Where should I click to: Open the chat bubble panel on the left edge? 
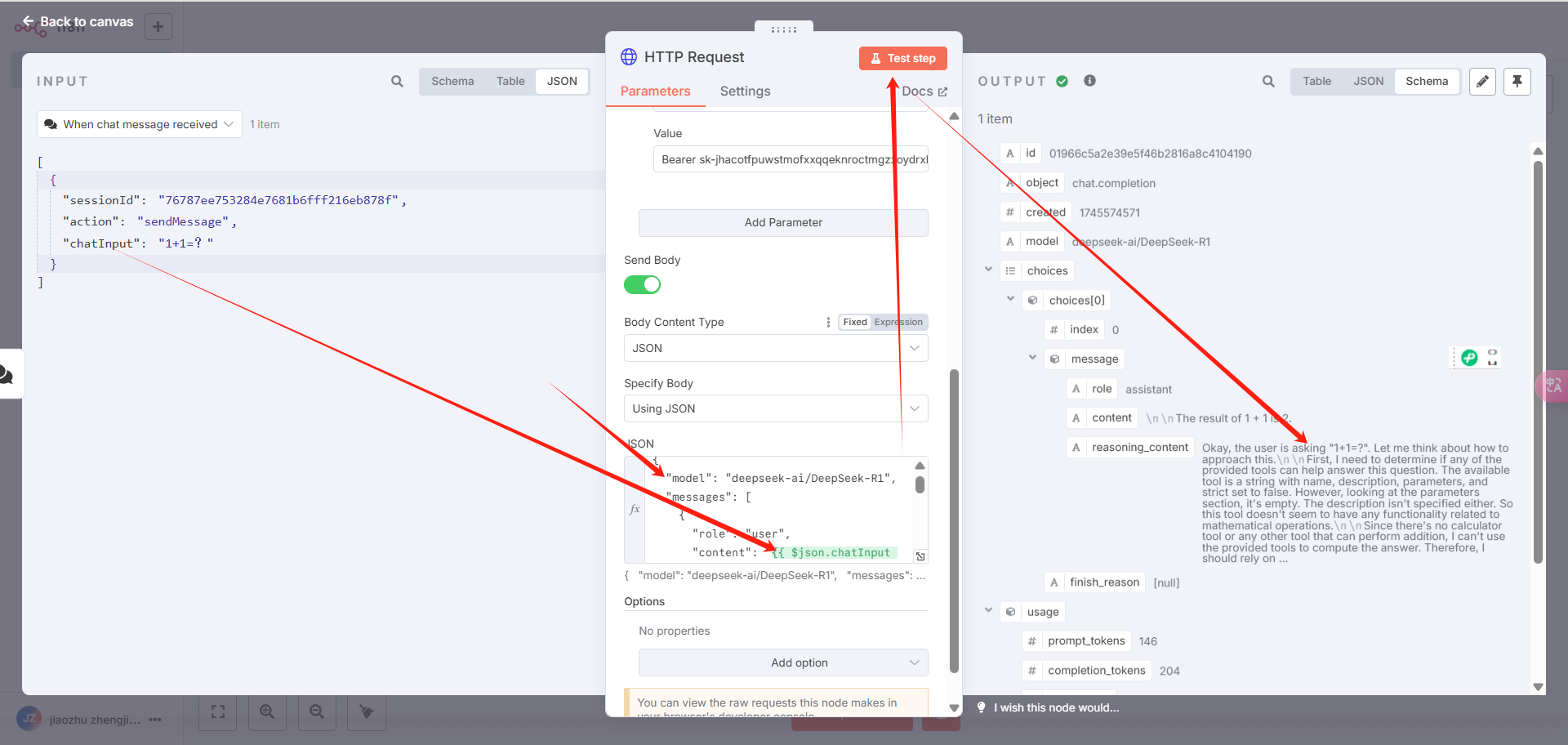(7, 374)
